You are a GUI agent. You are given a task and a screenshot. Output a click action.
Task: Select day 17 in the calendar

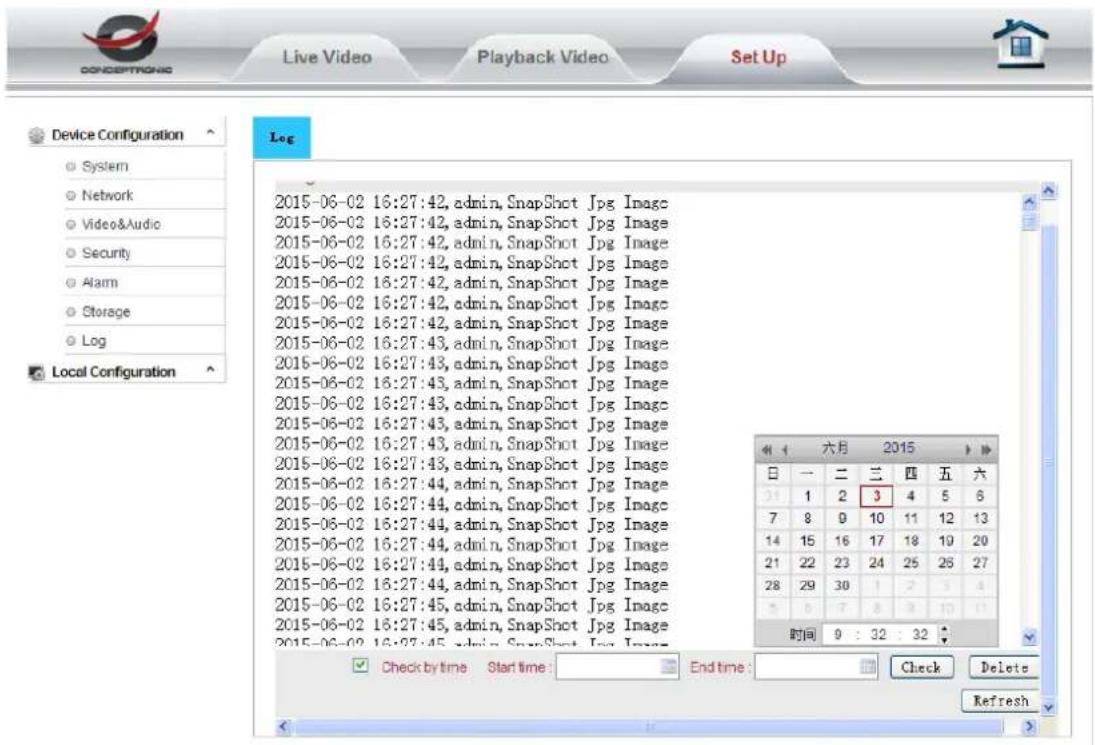876,540
